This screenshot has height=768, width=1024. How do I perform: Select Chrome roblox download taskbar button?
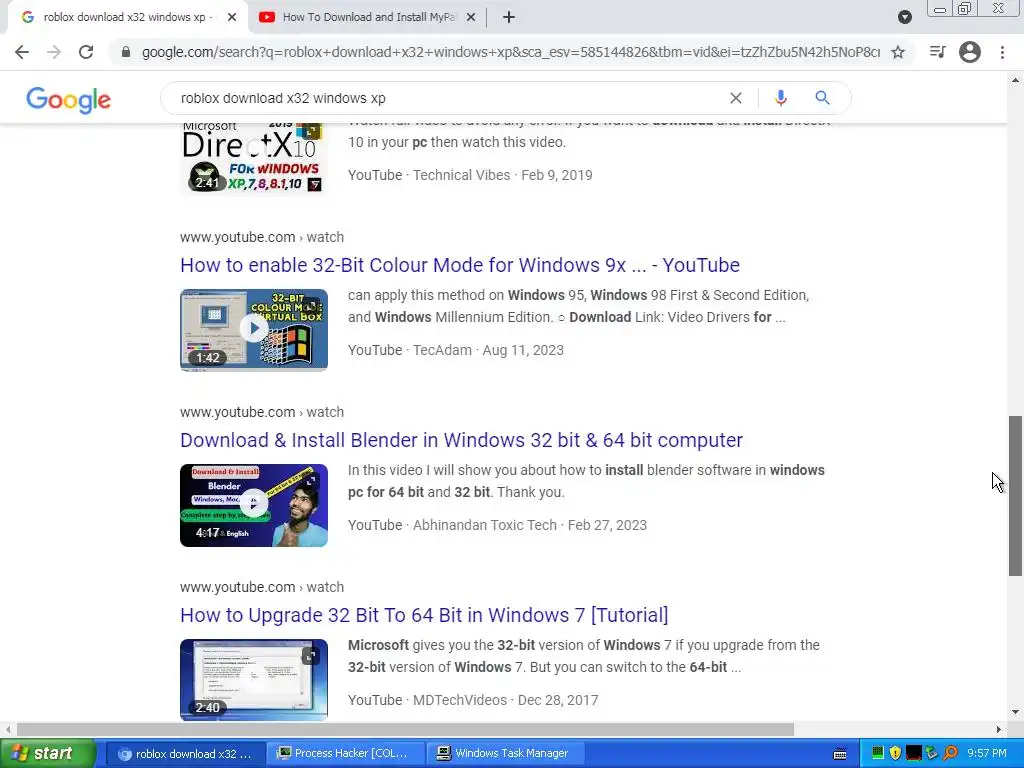click(185, 754)
